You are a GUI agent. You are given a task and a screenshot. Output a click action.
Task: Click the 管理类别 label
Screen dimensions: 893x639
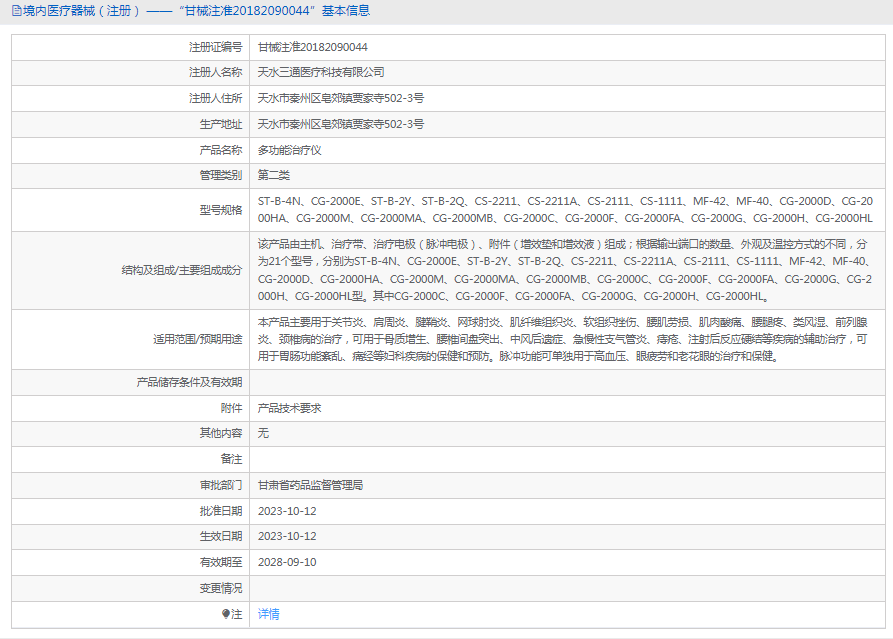pyautogui.click(x=220, y=175)
